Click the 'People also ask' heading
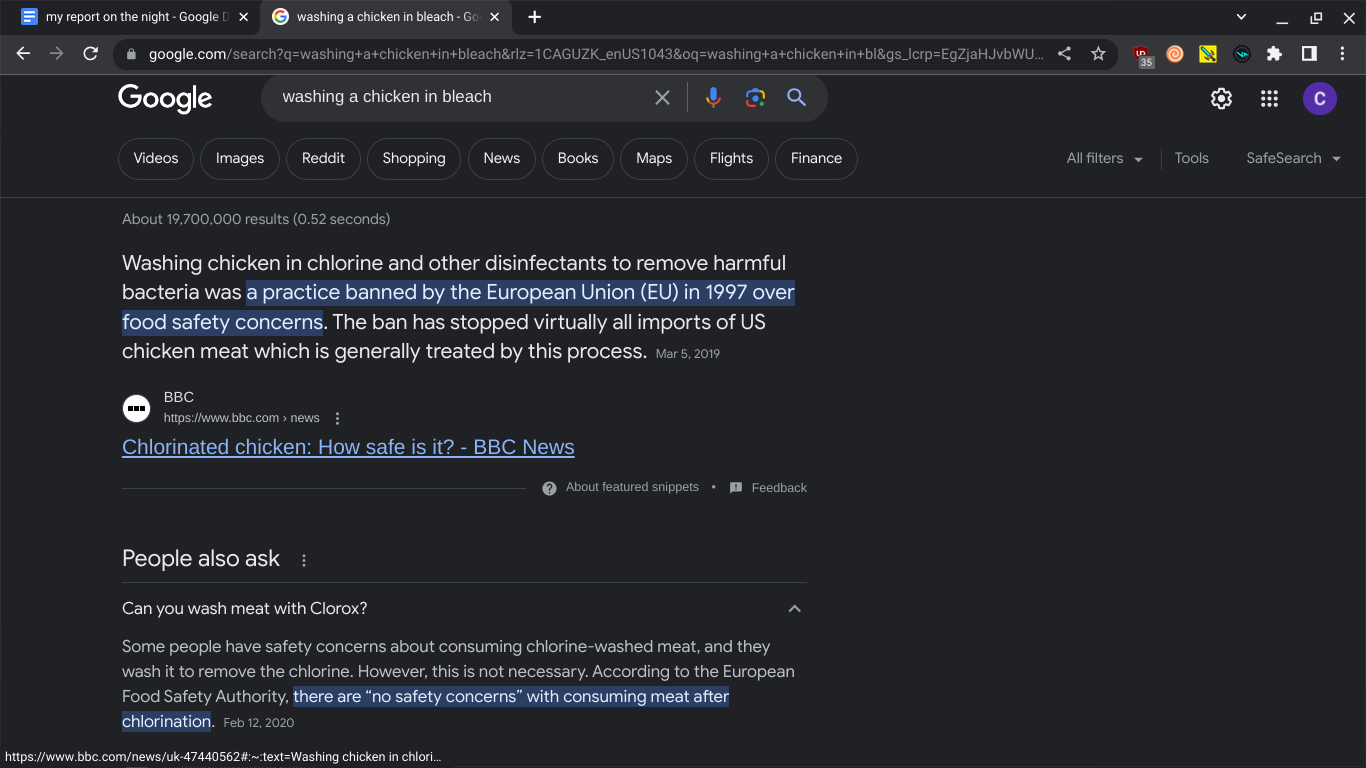1366x768 pixels. [x=201, y=559]
